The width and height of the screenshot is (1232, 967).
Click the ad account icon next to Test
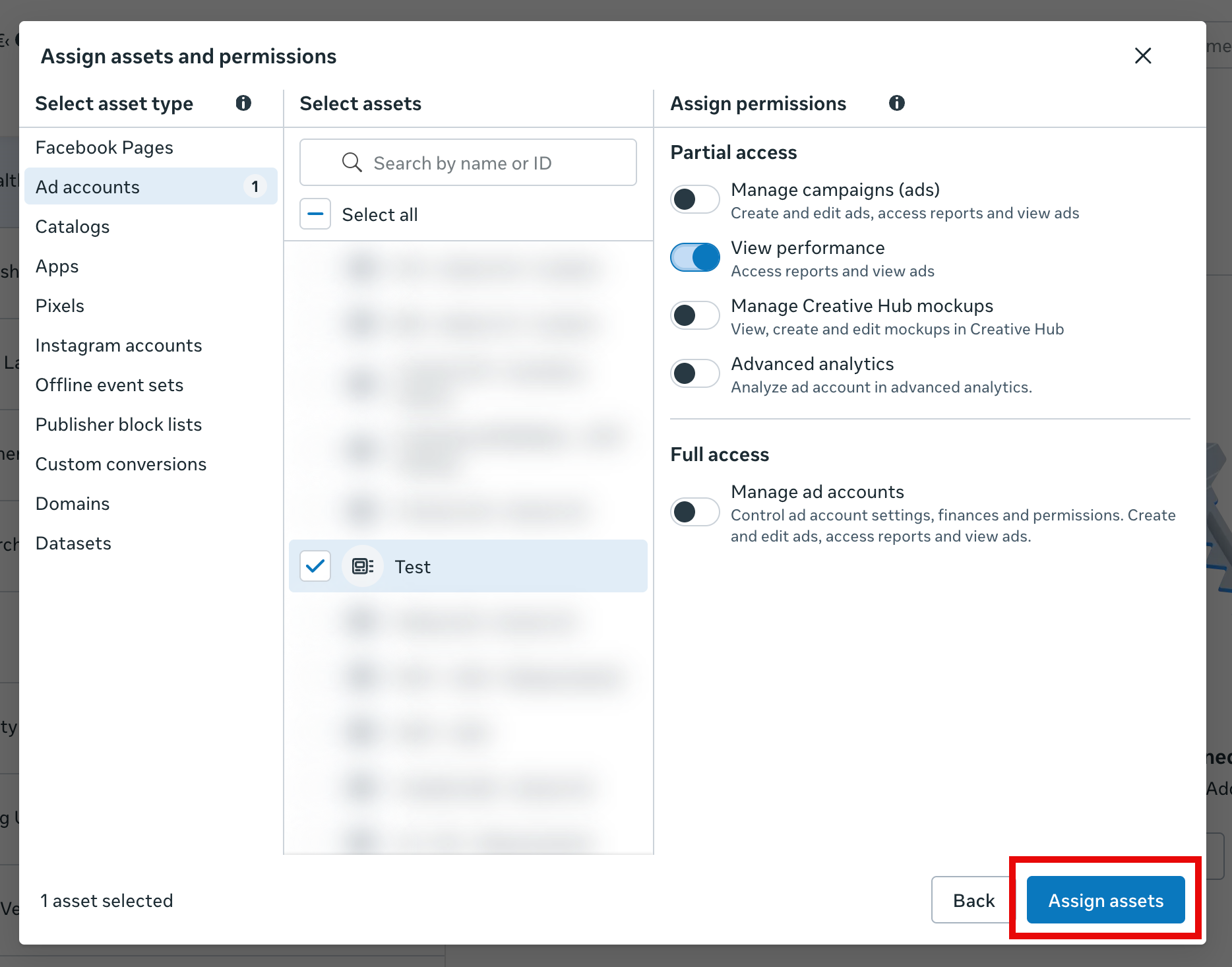(363, 566)
